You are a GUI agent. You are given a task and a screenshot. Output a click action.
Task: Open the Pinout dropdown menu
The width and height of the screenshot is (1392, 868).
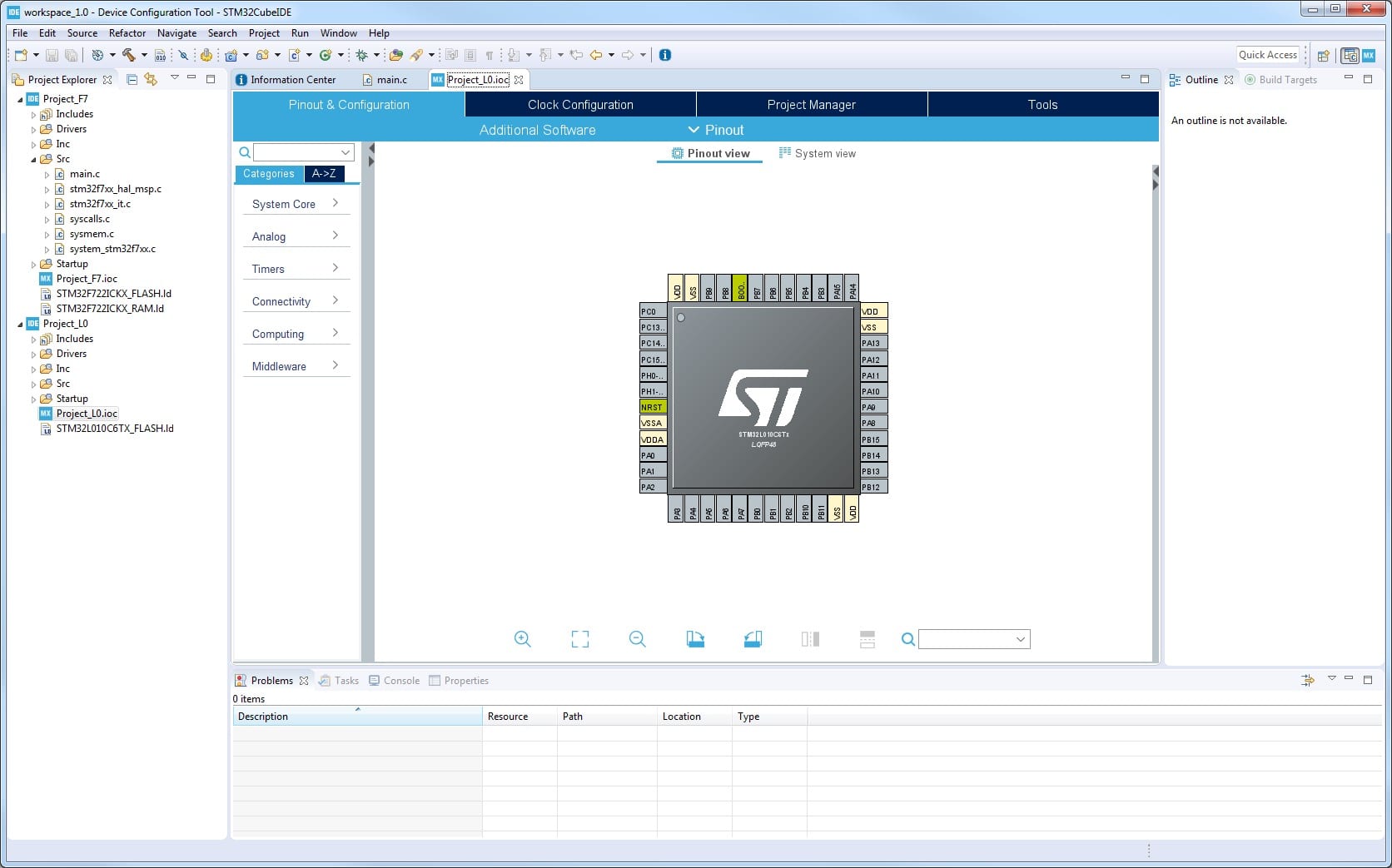point(716,130)
